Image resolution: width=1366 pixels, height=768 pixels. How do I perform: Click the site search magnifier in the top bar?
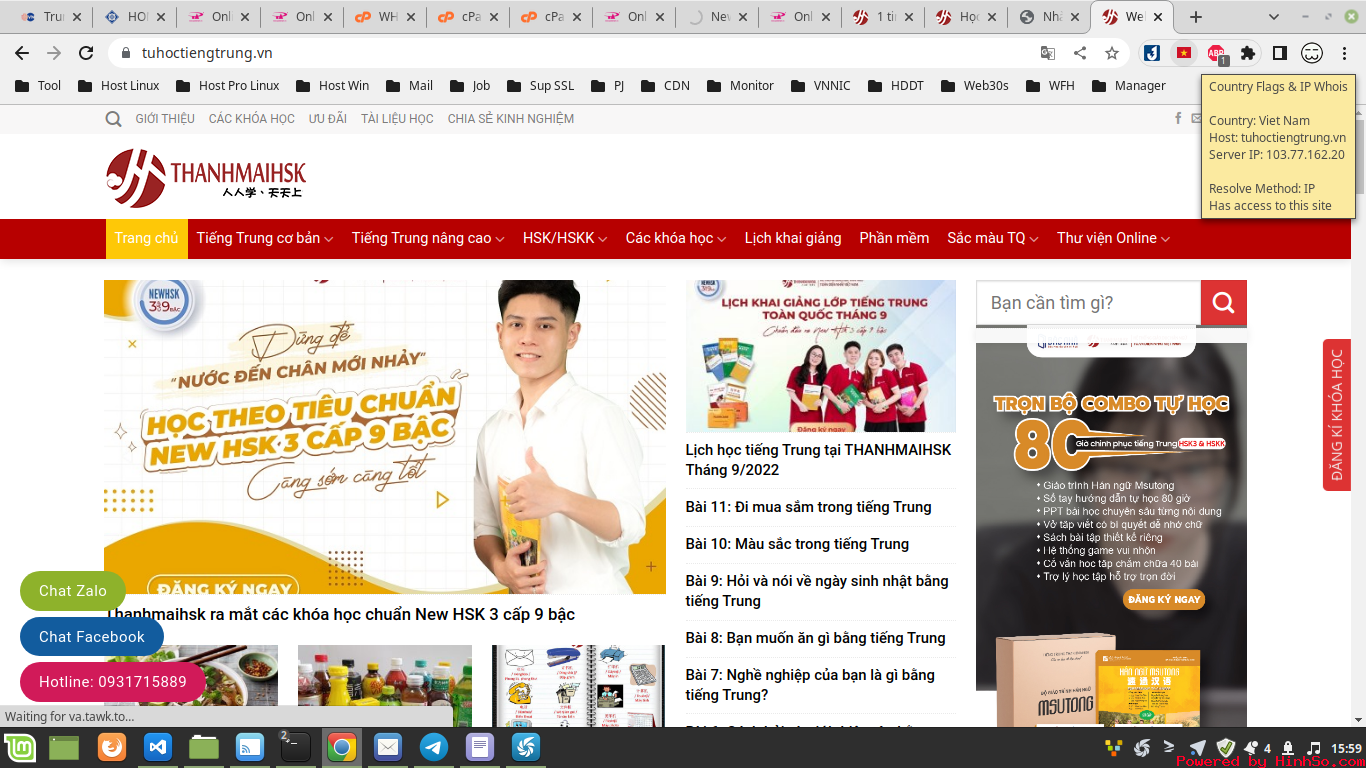click(114, 119)
